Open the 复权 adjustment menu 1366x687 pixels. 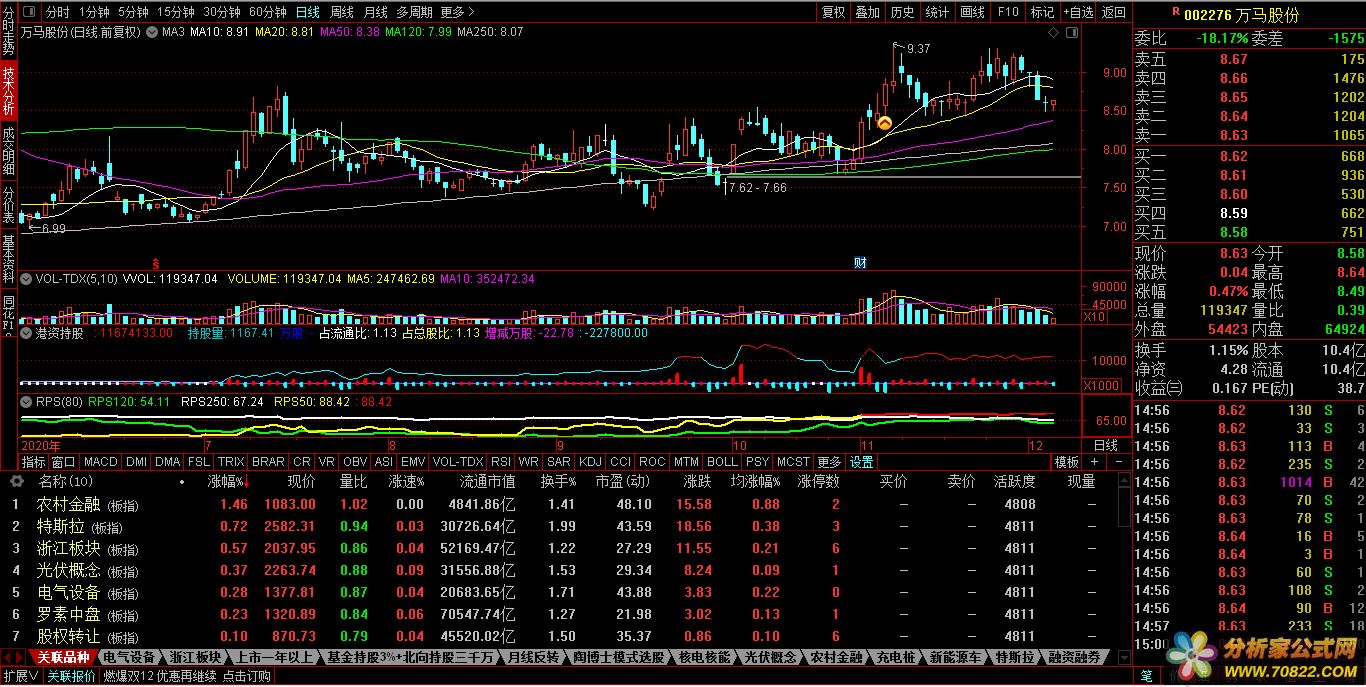click(x=834, y=12)
